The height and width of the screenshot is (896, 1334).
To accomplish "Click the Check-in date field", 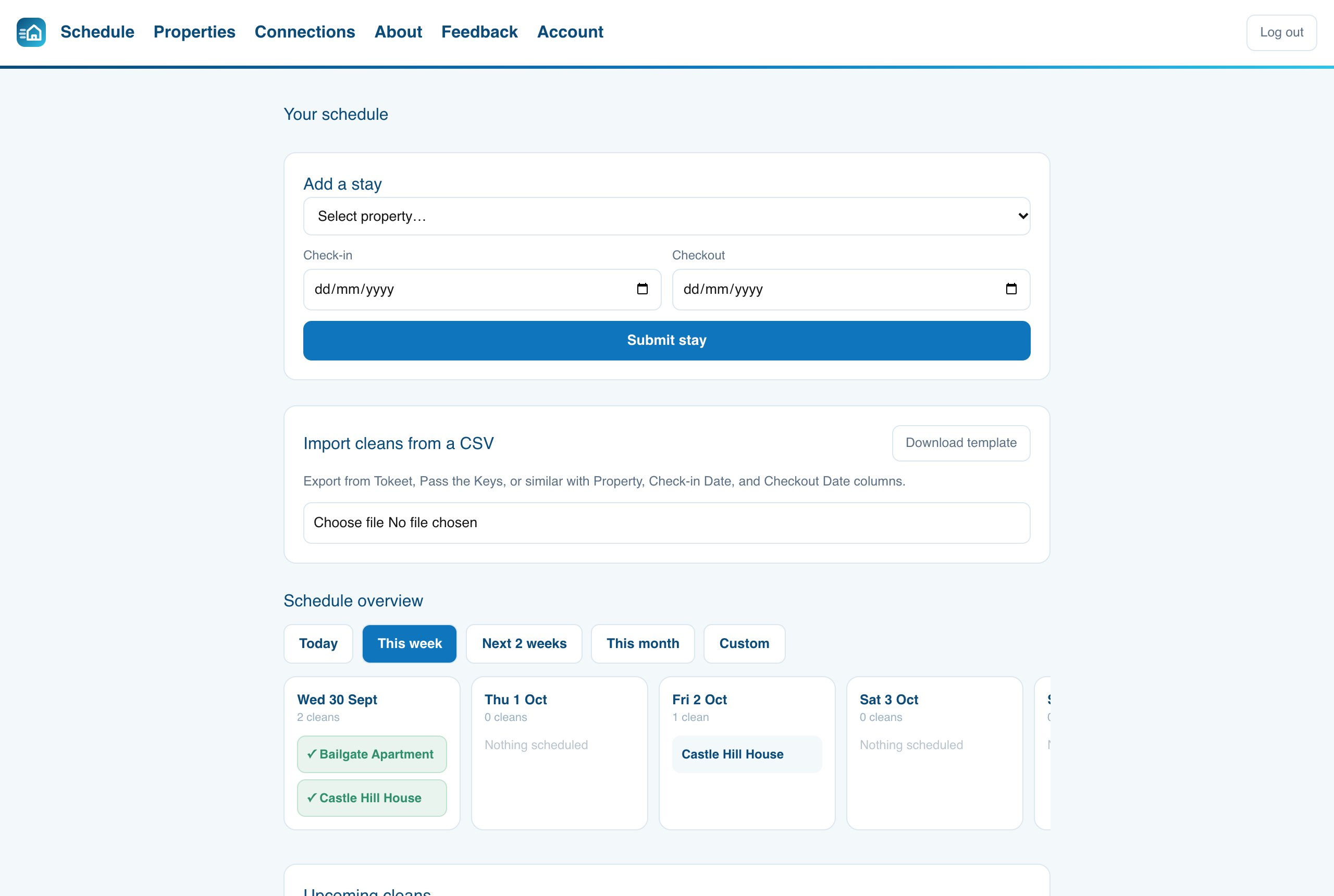I will point(482,290).
